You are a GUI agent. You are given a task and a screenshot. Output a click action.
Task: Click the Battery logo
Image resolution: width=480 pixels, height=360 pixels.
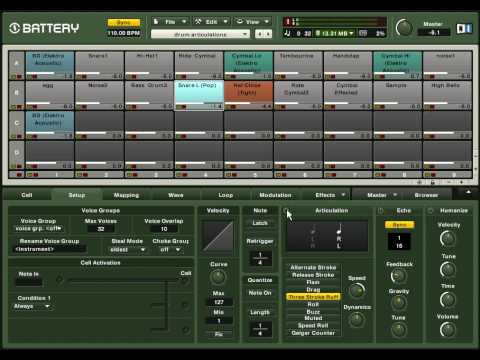click(x=44, y=28)
